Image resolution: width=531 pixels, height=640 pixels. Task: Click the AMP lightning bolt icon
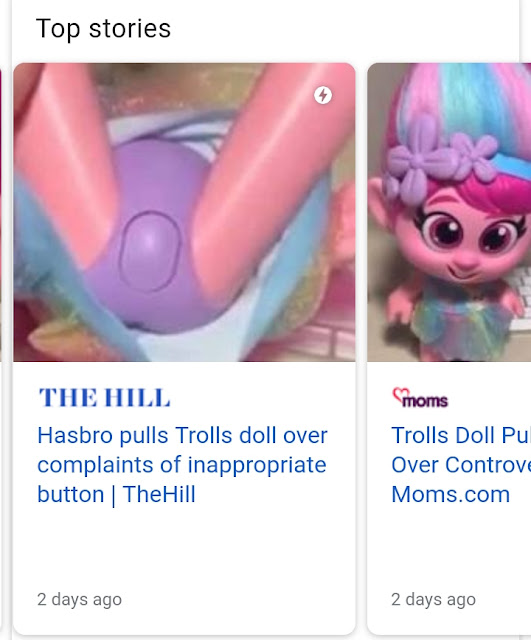(323, 96)
